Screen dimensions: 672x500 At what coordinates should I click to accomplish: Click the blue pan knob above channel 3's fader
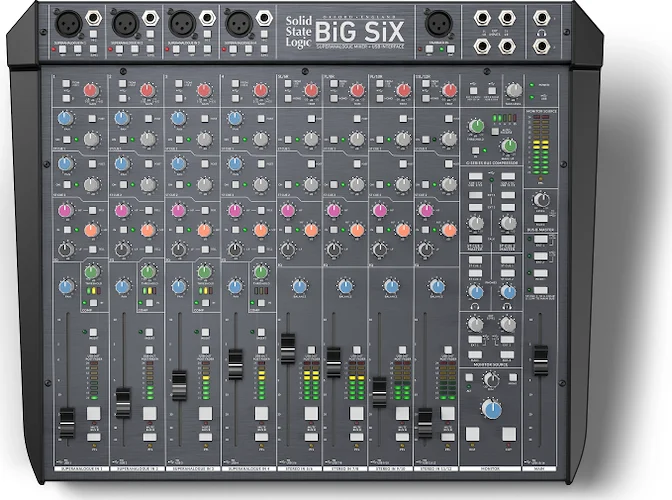tap(179, 286)
